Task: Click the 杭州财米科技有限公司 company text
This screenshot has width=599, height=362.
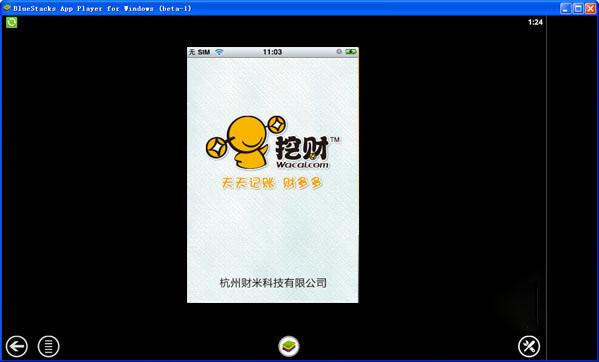Action: point(273,283)
